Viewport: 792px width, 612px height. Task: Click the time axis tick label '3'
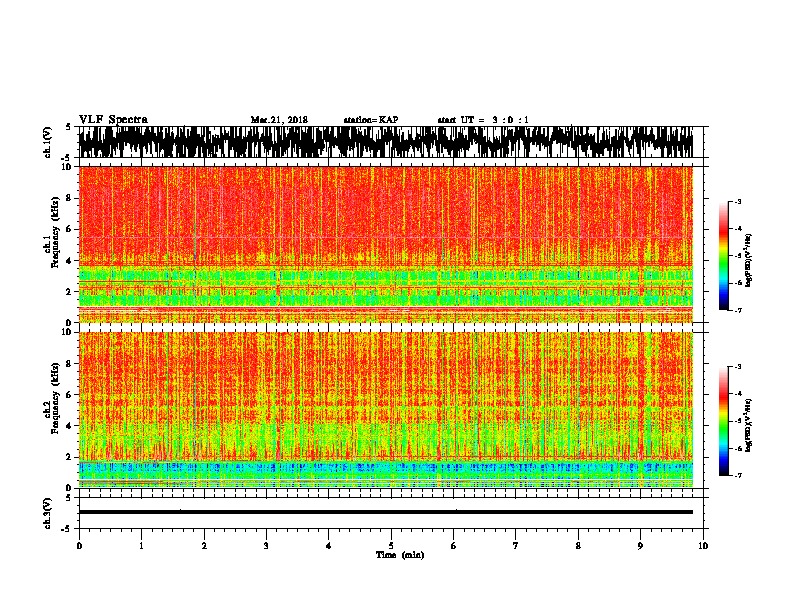tap(266, 546)
